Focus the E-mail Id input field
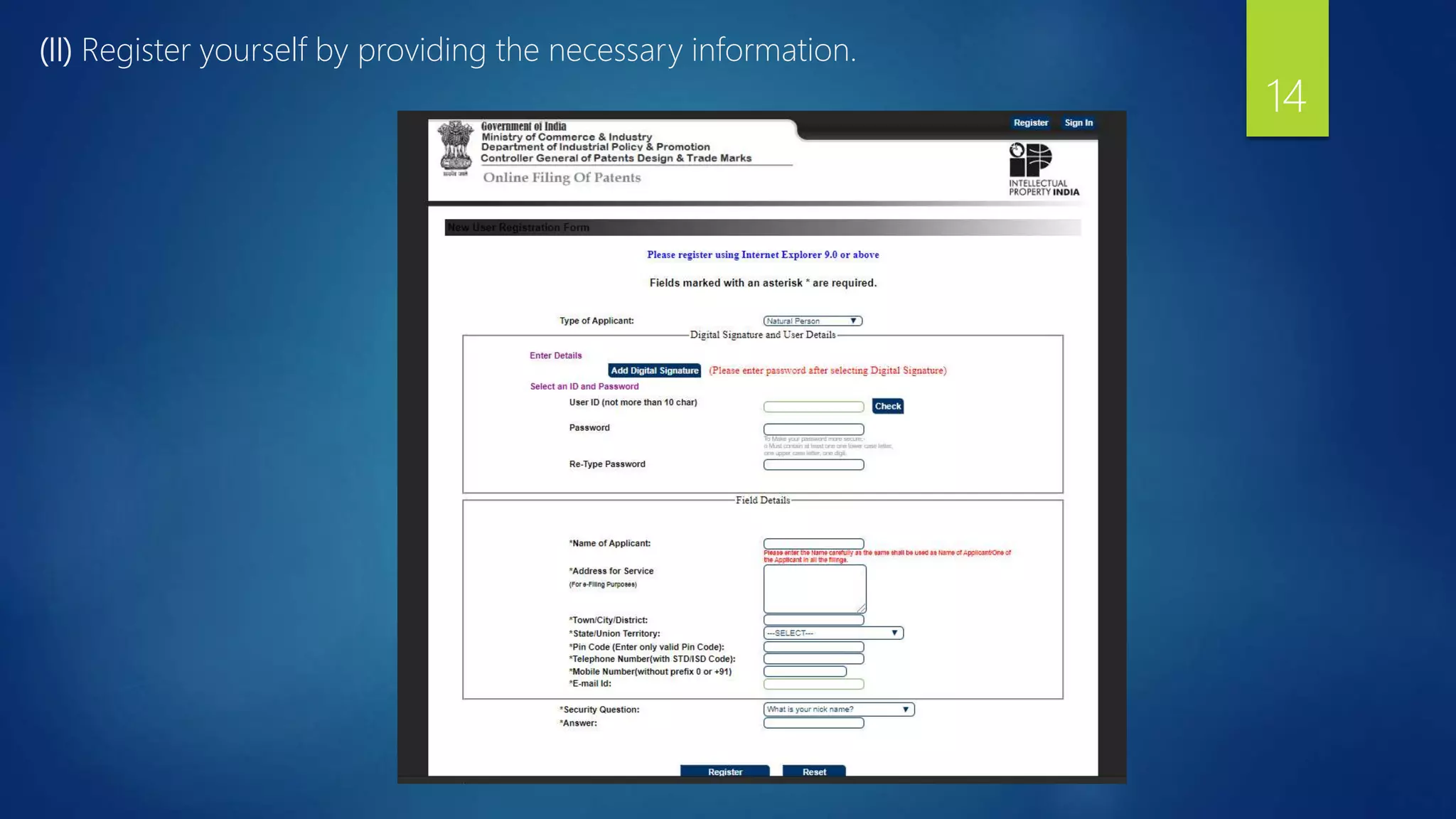The image size is (1456, 819). click(813, 684)
